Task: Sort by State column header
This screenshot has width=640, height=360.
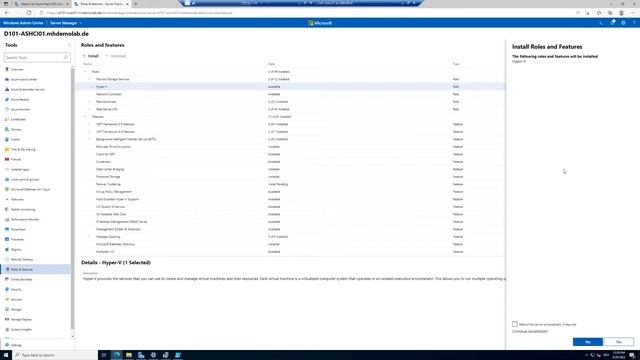Action: click(x=271, y=64)
